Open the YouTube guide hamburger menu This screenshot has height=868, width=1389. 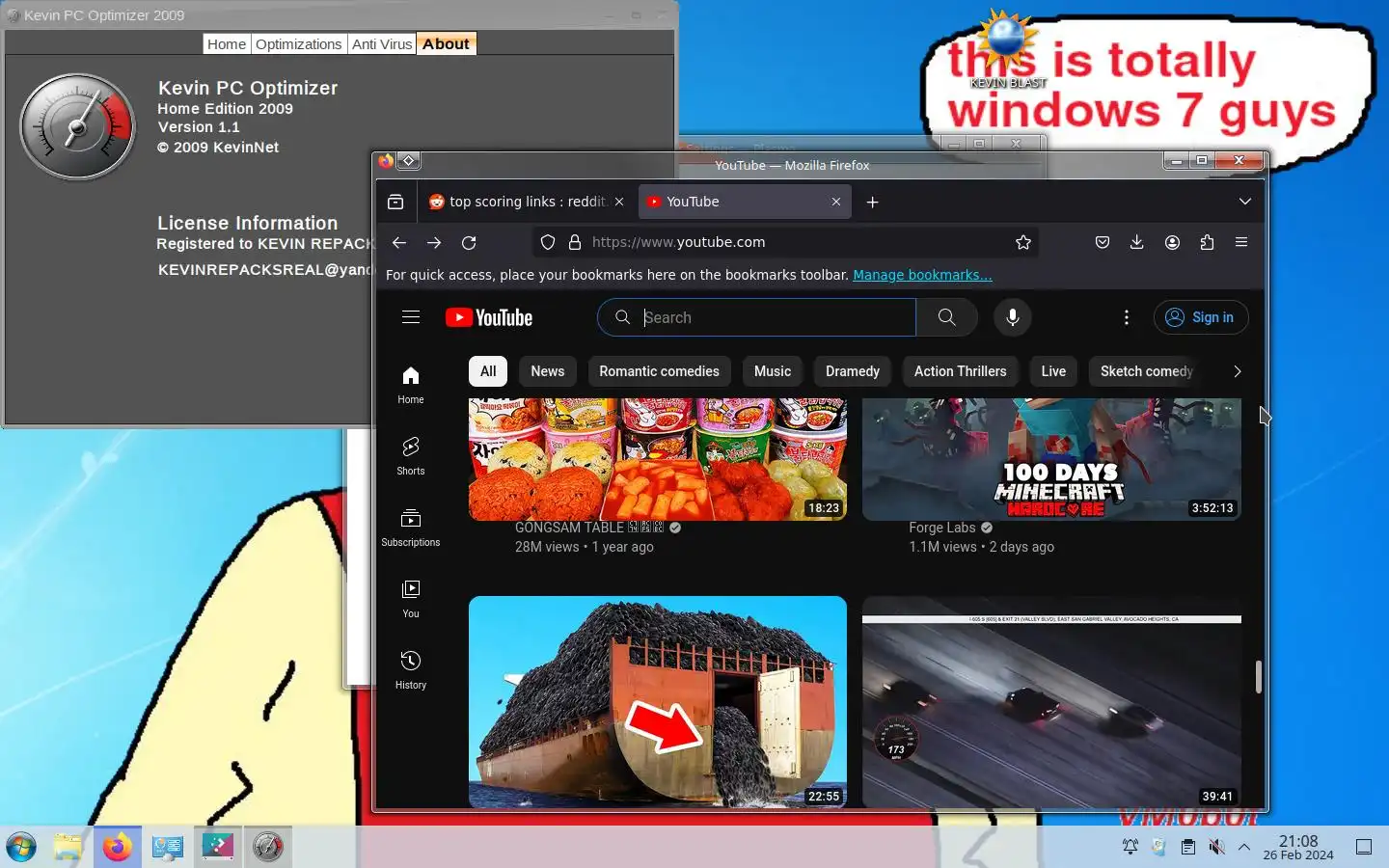(x=411, y=317)
